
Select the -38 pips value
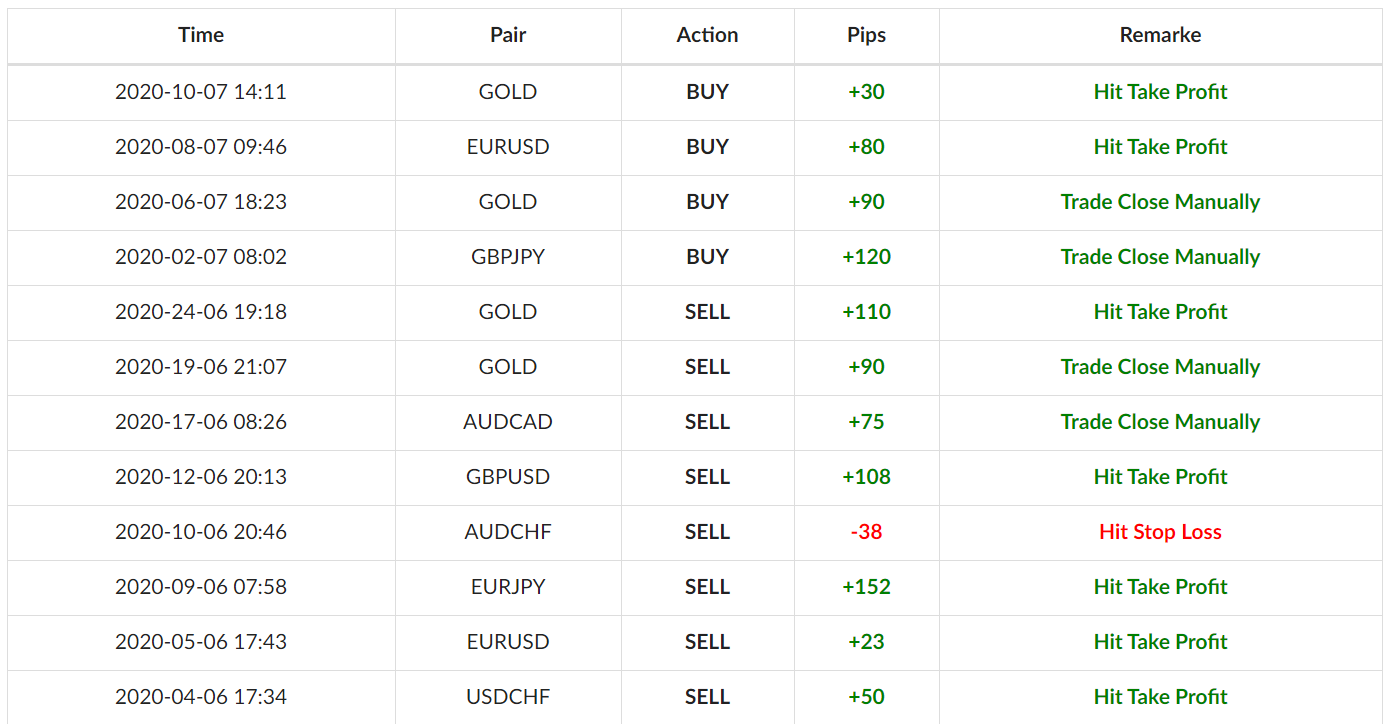tap(867, 532)
